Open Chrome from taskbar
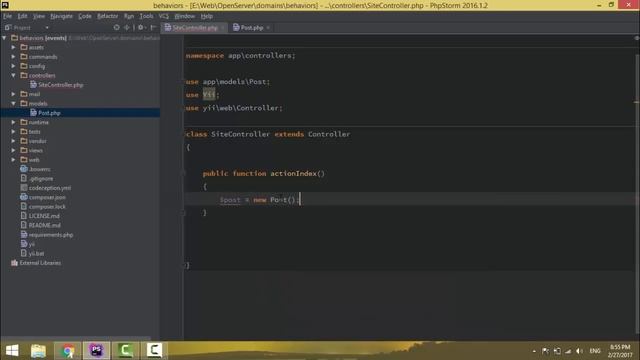The width and height of the screenshot is (640, 360). pos(68,351)
